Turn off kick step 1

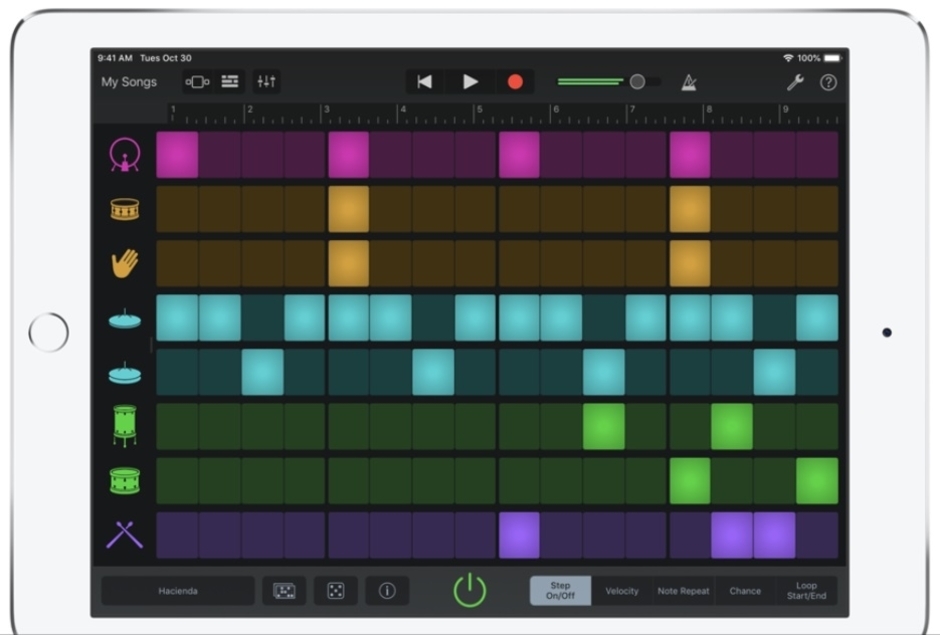(x=177, y=155)
